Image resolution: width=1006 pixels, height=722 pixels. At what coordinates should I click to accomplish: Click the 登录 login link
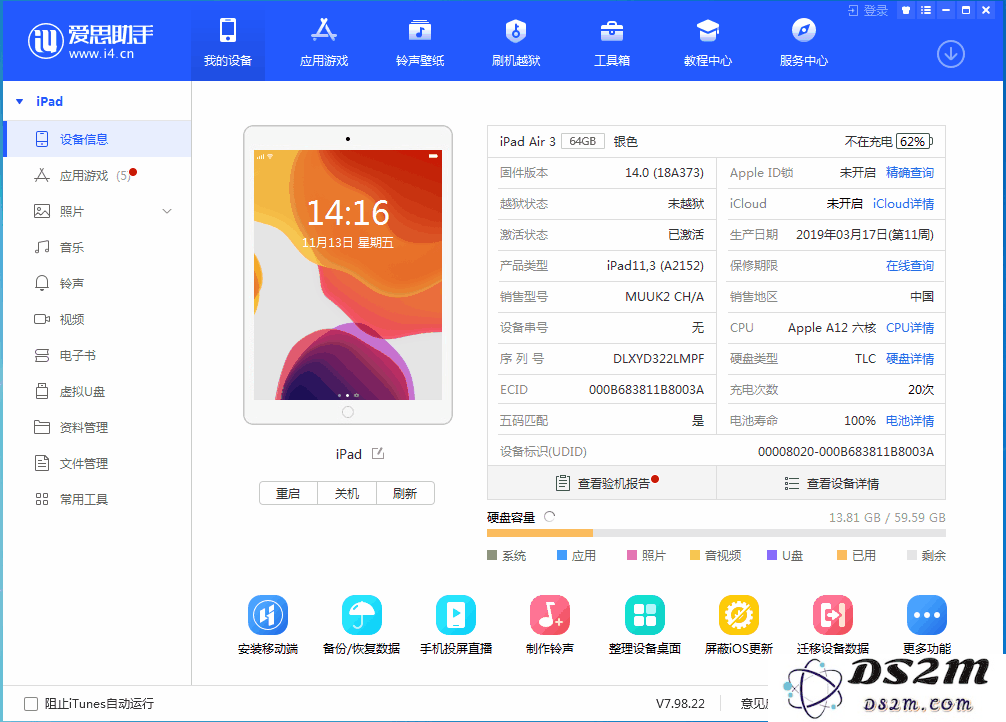pyautogui.click(x=868, y=10)
